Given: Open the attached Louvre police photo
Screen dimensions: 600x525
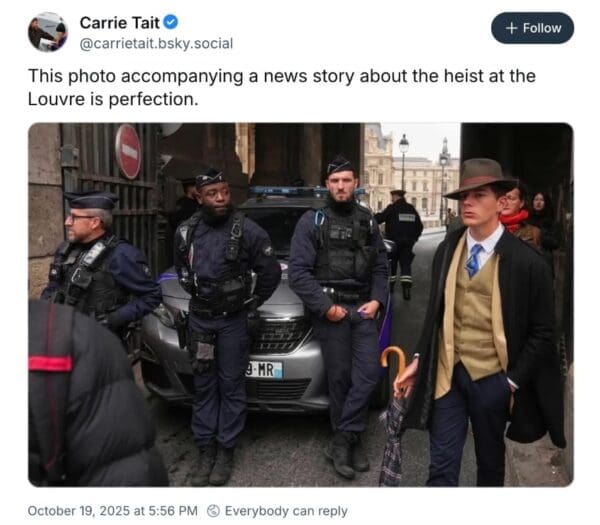Looking at the screenshot, I should pos(301,305).
